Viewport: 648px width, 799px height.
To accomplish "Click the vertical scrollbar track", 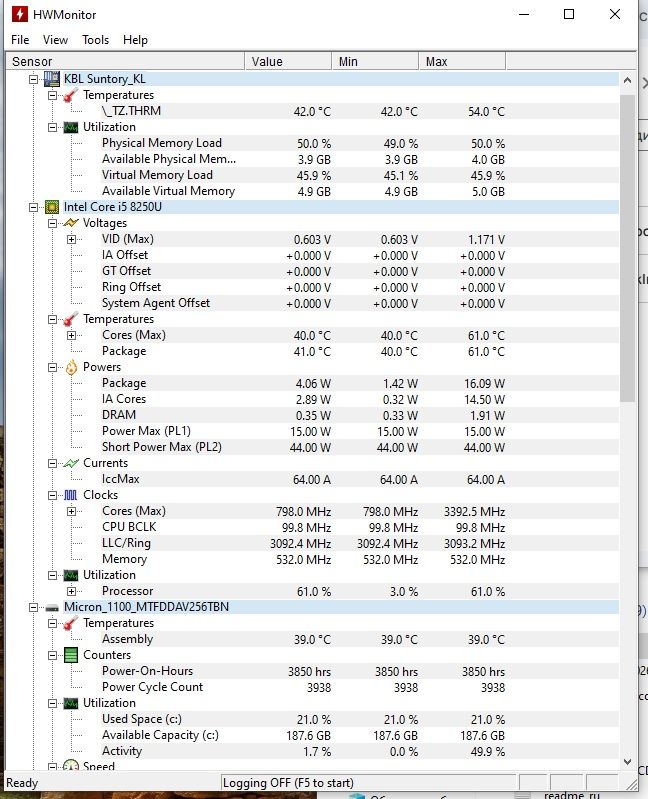I will (x=628, y=550).
